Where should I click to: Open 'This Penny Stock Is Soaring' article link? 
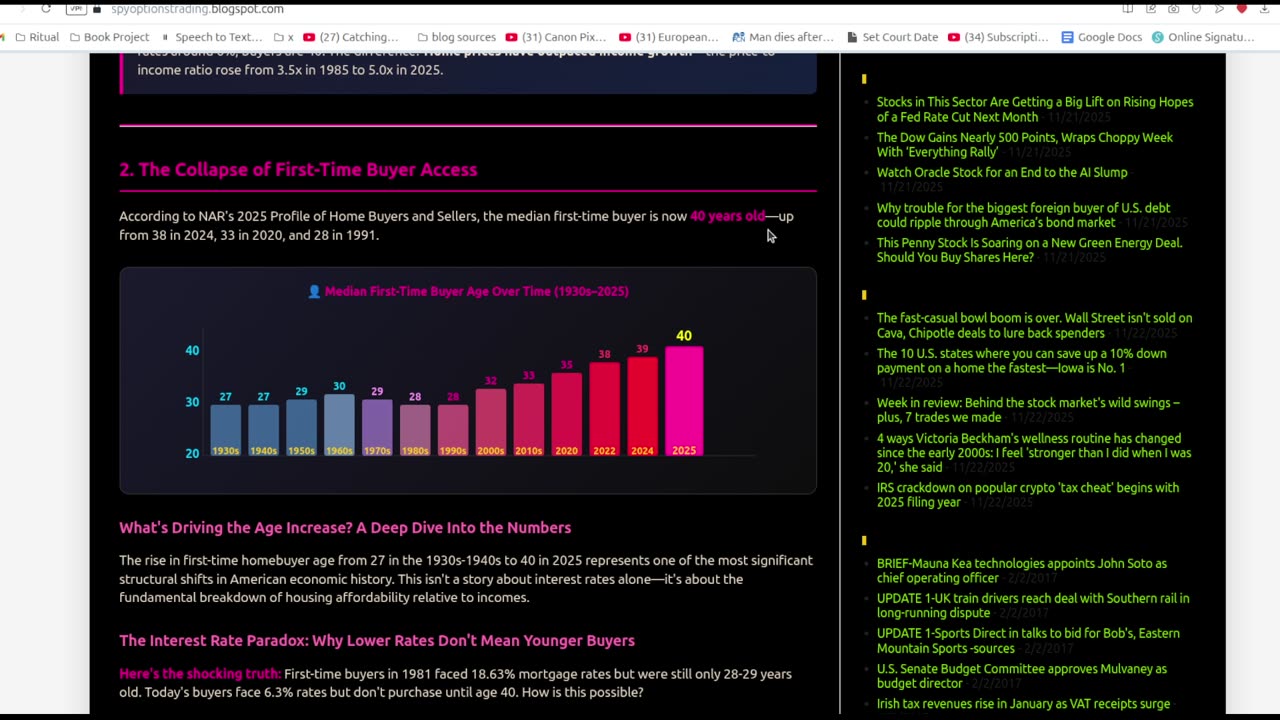[1029, 250]
